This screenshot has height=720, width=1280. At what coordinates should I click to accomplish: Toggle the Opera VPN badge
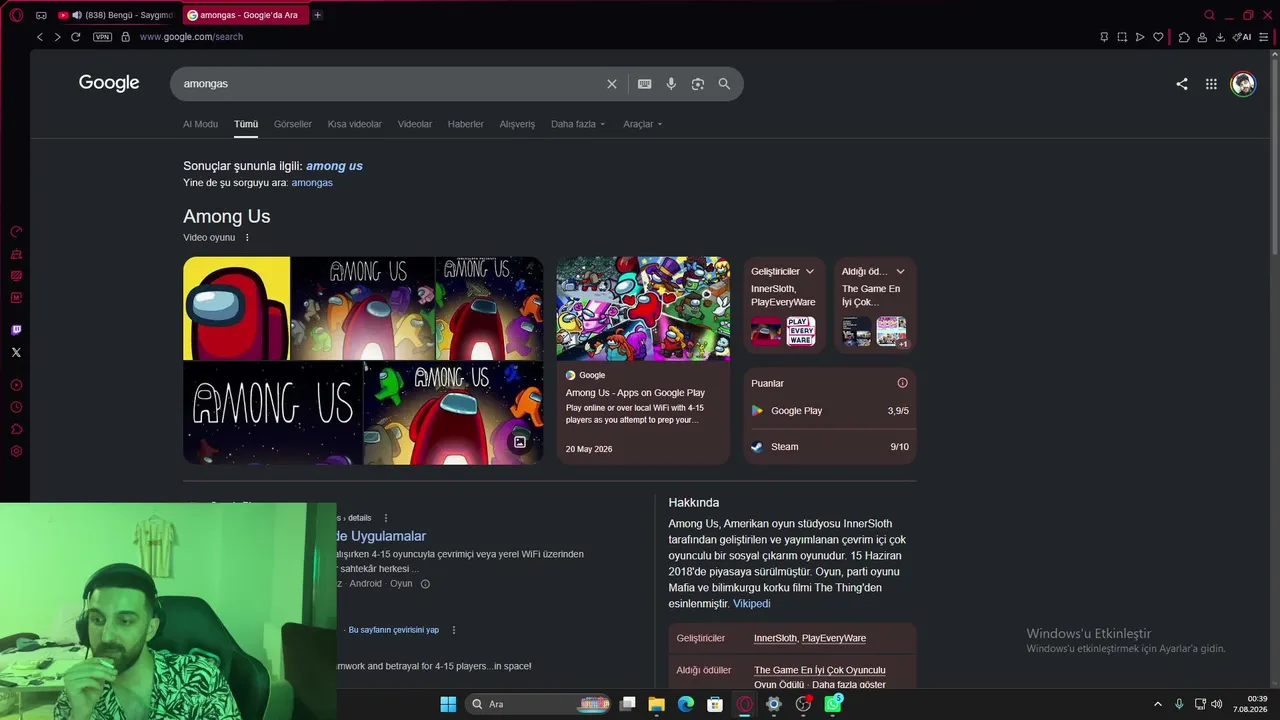point(102,37)
